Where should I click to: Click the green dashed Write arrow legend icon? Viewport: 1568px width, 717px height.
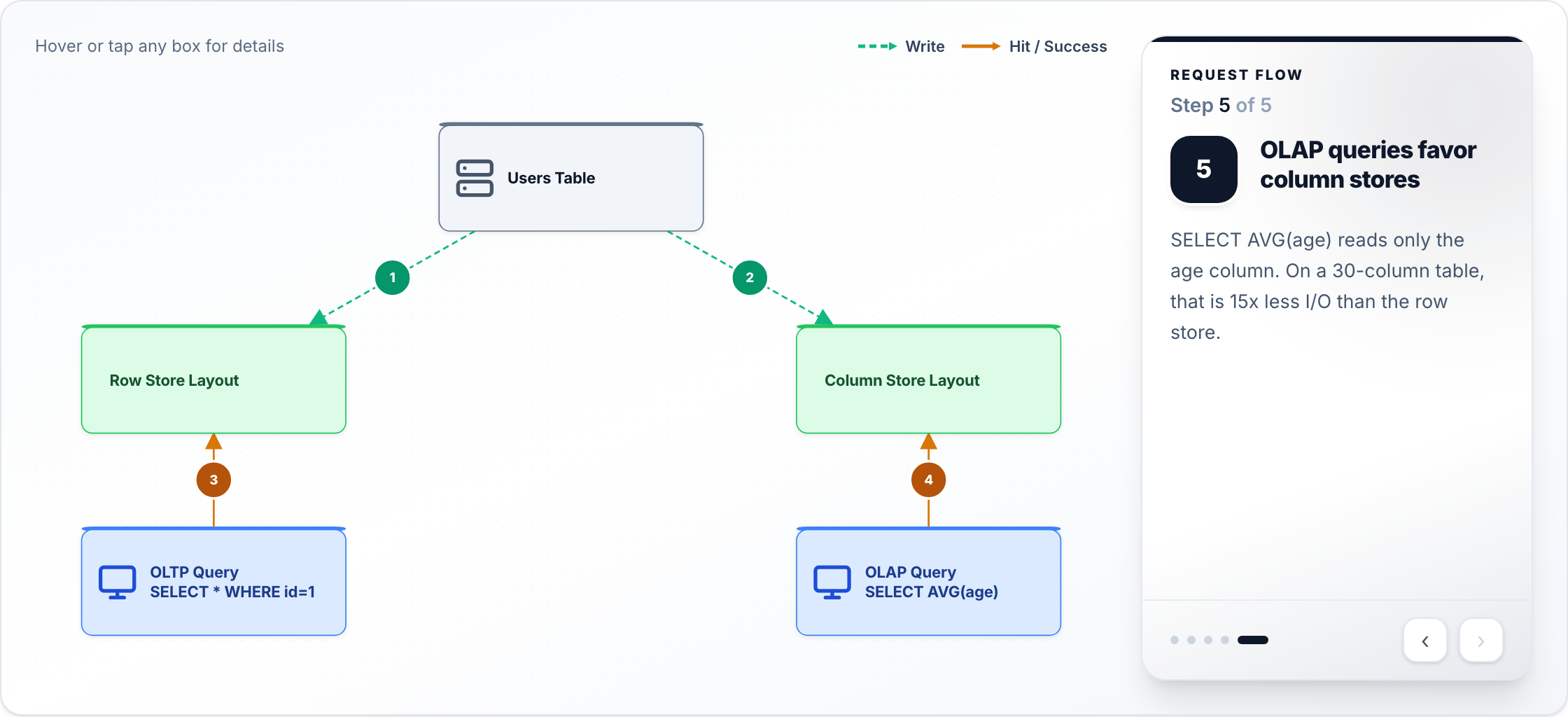(x=878, y=46)
